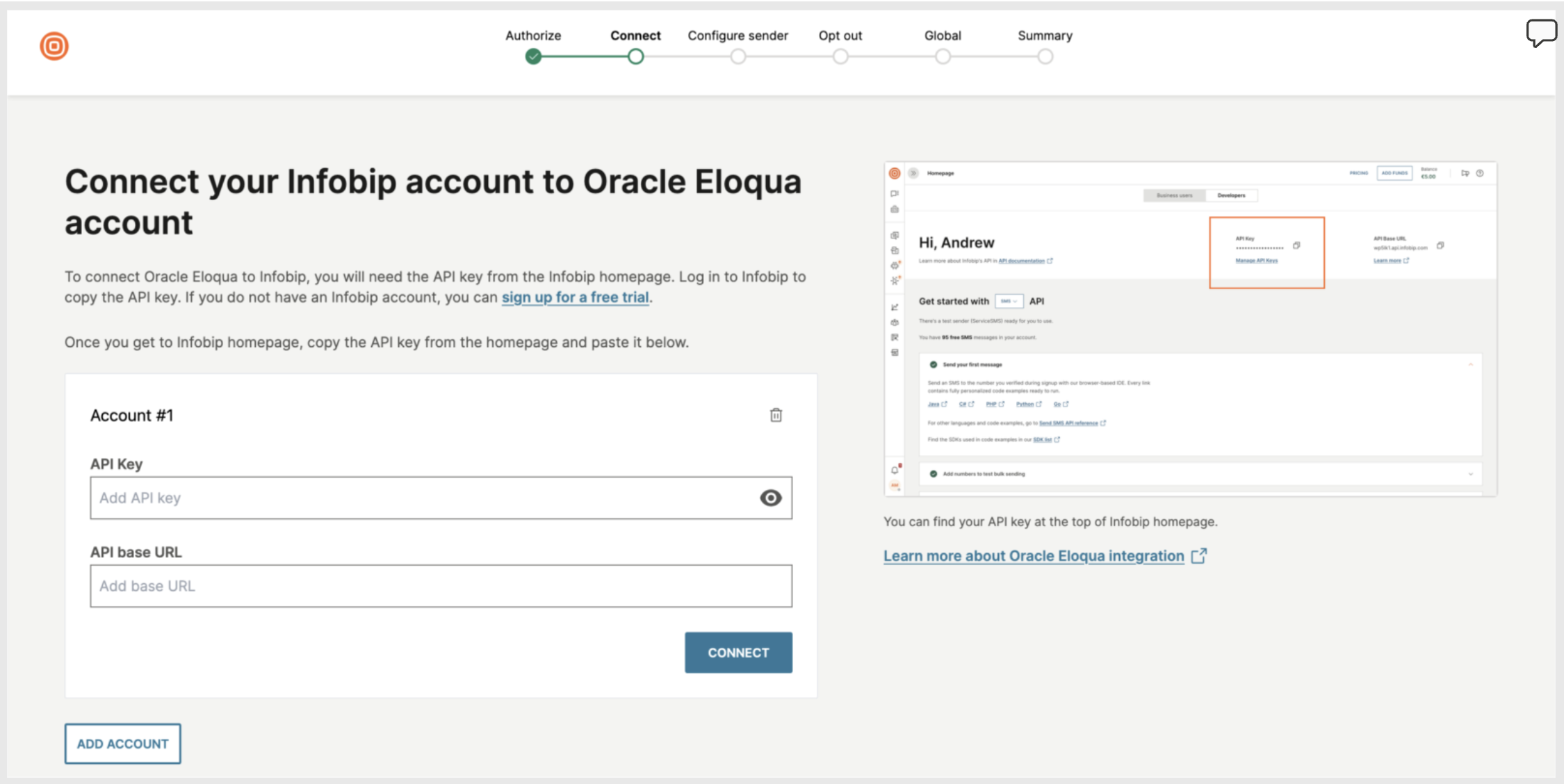Viewport: 1564px width, 784px height.
Task: Select the Connect step
Action: [x=635, y=35]
